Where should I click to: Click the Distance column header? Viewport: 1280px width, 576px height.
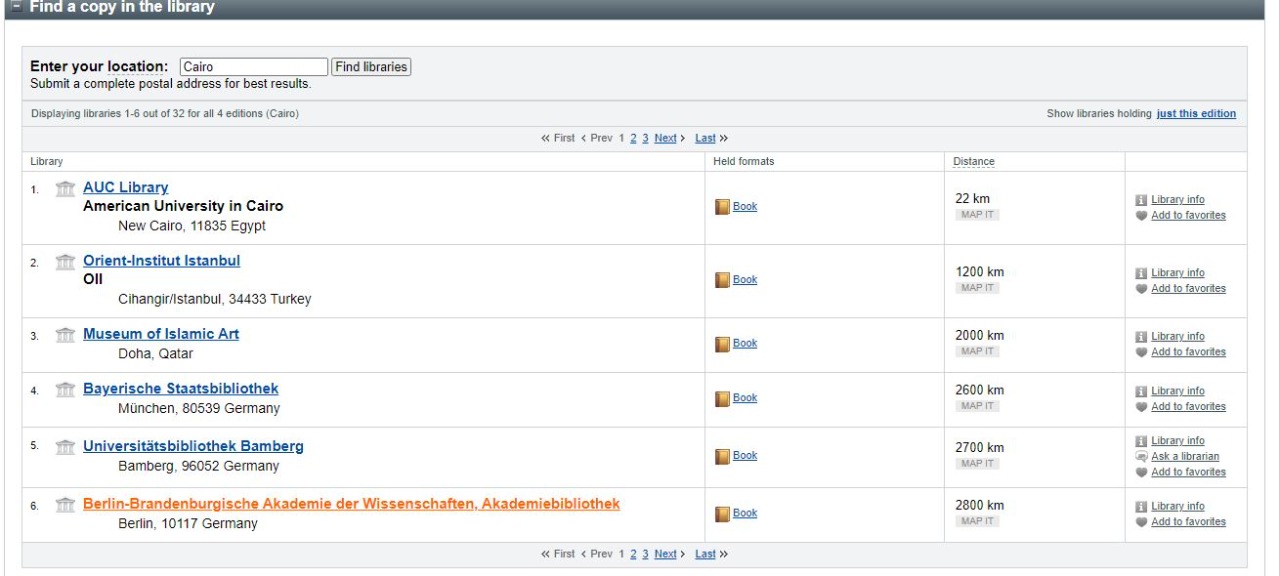(x=973, y=162)
